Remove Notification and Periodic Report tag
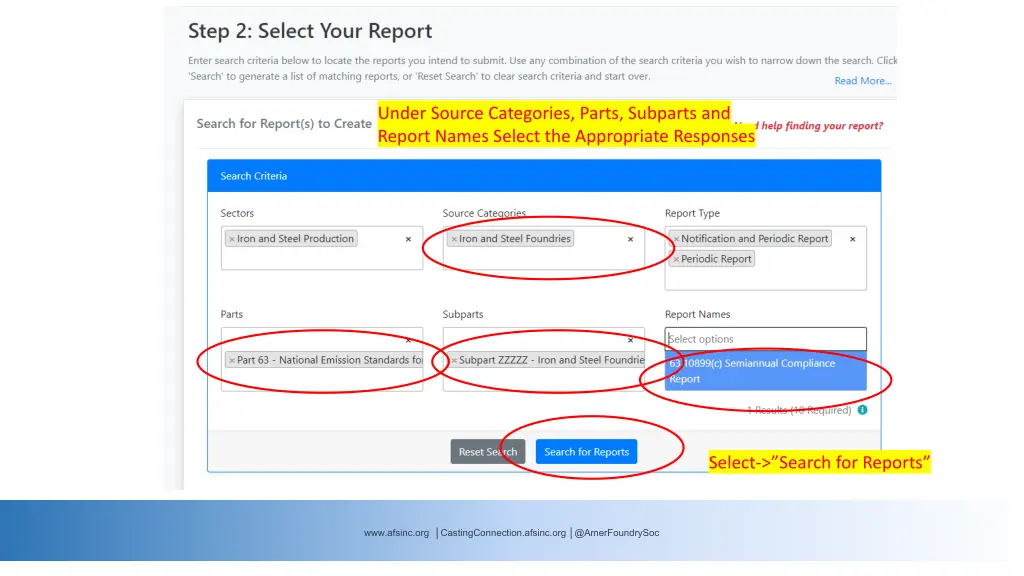Viewport: 1024px width, 576px height. pos(676,240)
